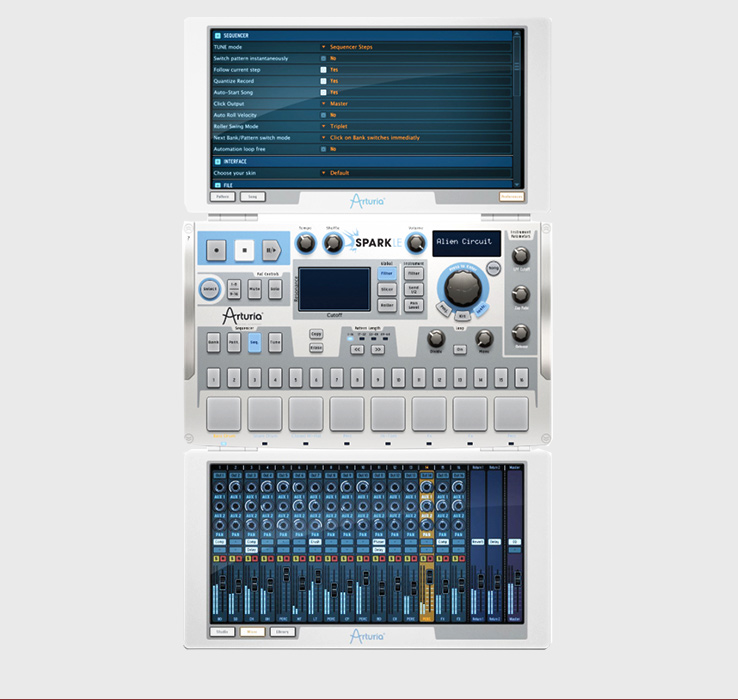The image size is (738, 700).
Task: Click the round Select pad control button
Action: click(x=210, y=289)
